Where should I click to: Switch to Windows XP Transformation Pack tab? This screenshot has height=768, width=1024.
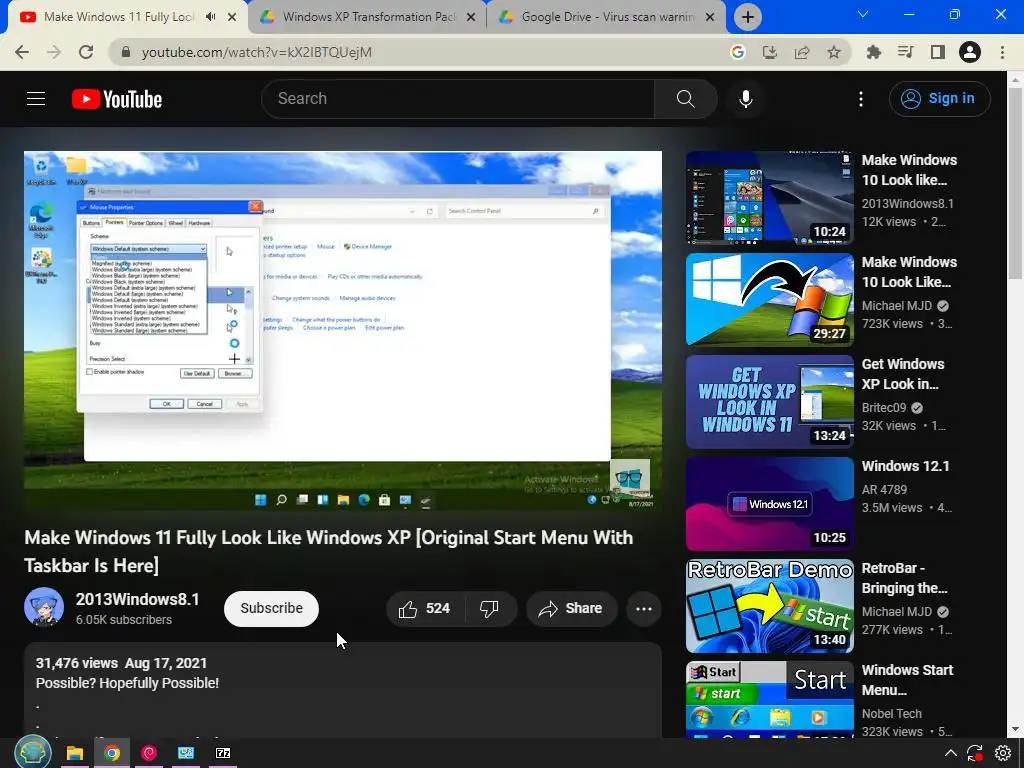click(368, 17)
